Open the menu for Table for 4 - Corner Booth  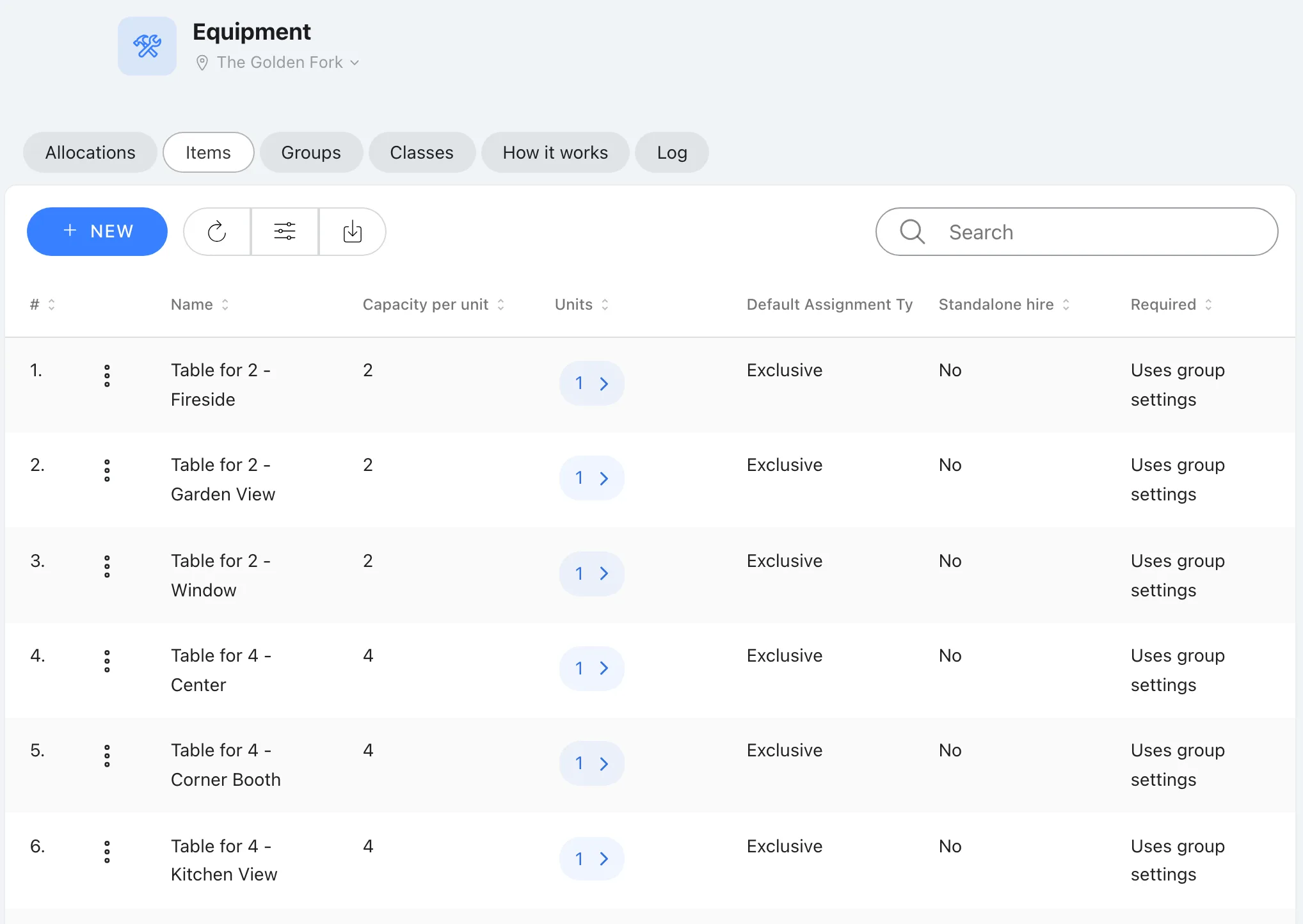click(x=107, y=756)
